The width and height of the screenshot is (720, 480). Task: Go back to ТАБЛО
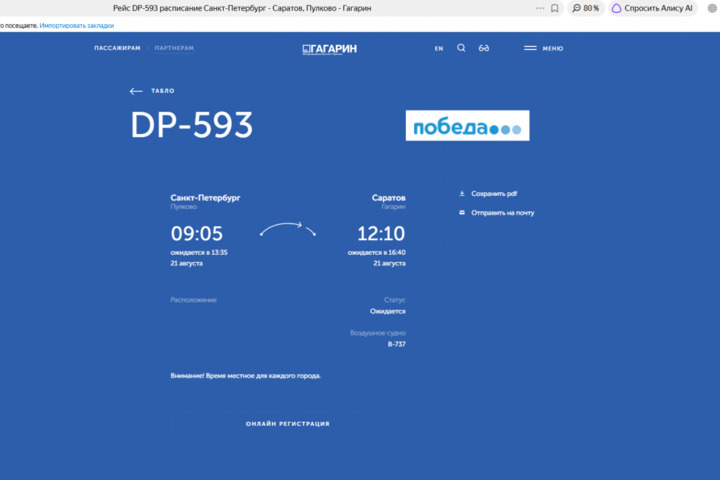[x=152, y=91]
